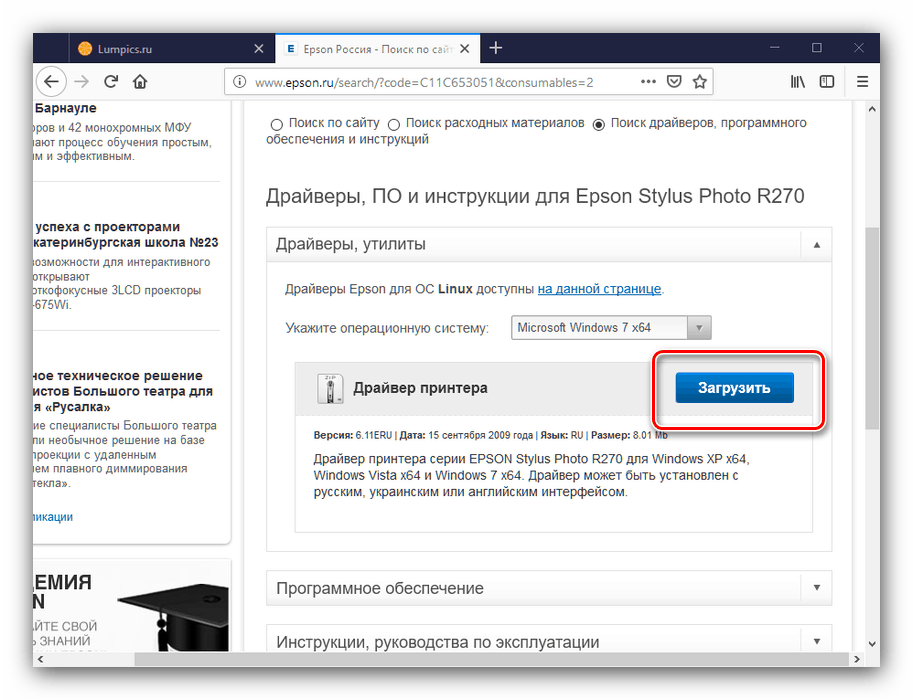Open the Firefox Library icon
913x700 pixels.
[797, 82]
